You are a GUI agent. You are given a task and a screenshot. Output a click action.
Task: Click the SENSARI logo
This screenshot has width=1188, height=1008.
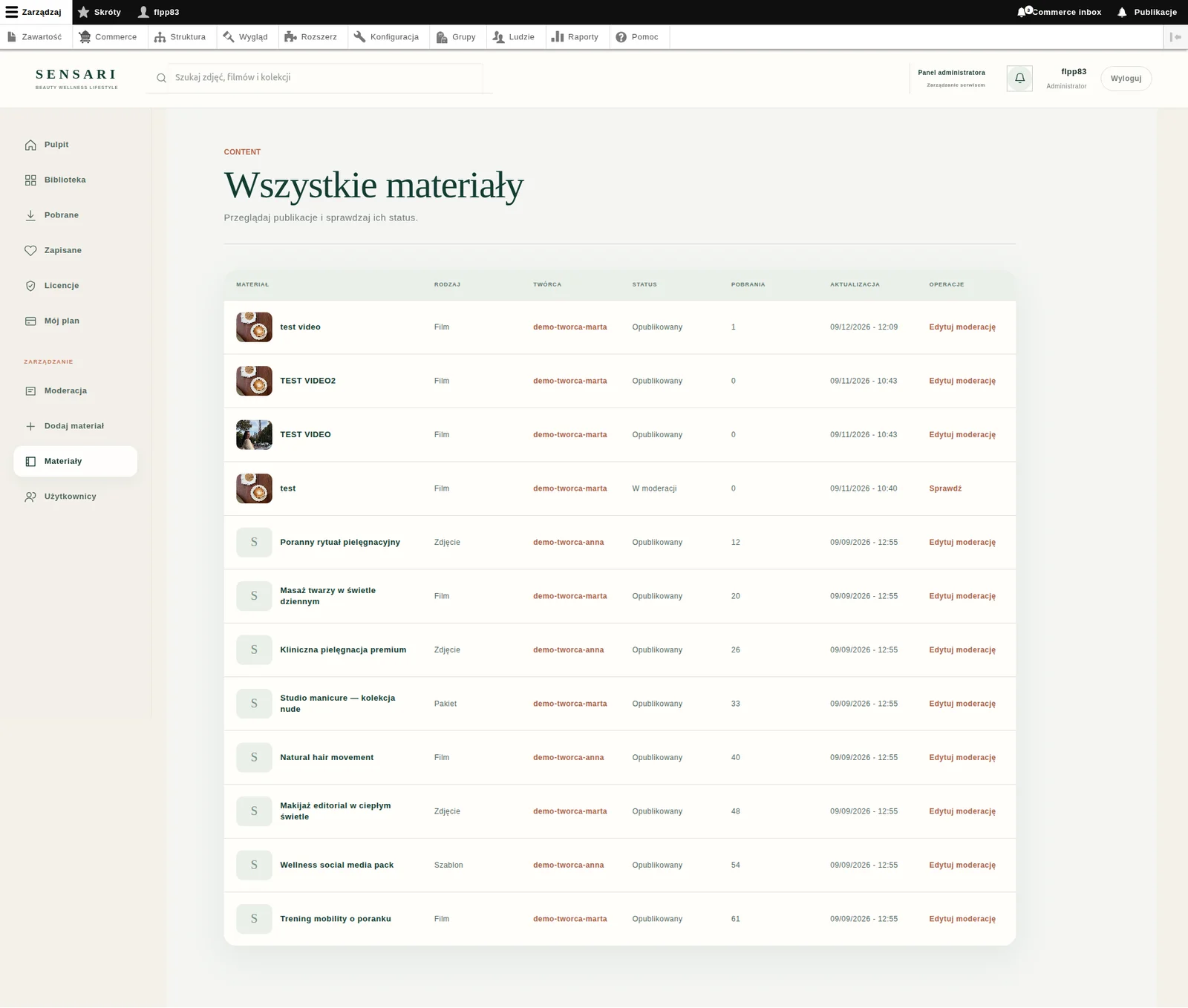[x=76, y=78]
